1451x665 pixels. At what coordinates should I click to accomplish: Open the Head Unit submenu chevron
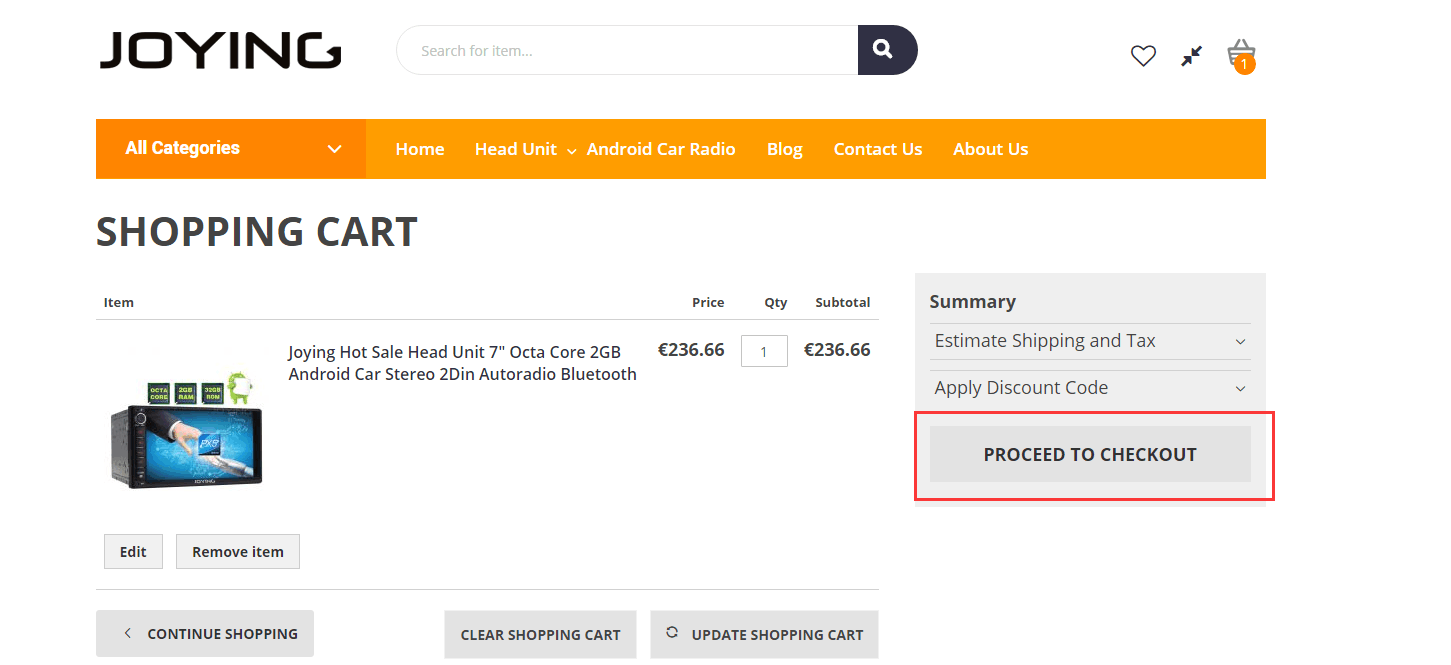point(571,151)
